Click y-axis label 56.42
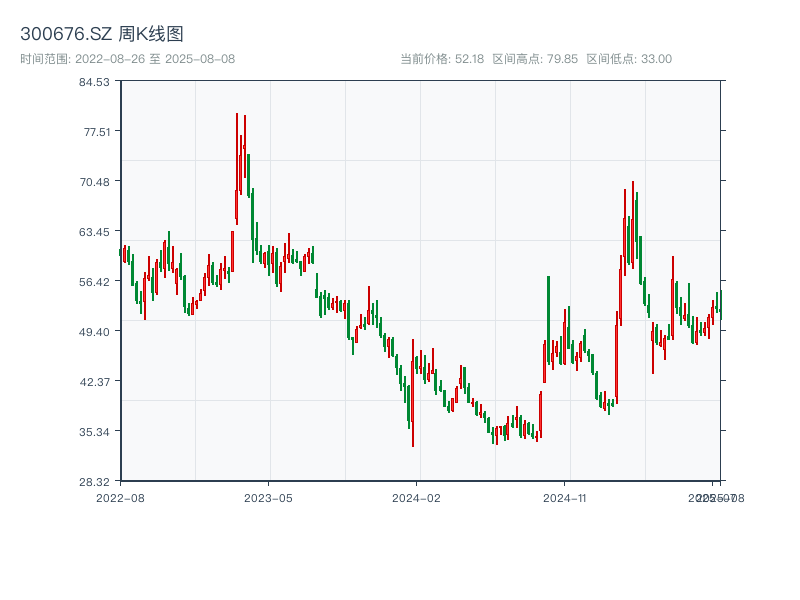This screenshot has height=600, width=800. coord(94,282)
